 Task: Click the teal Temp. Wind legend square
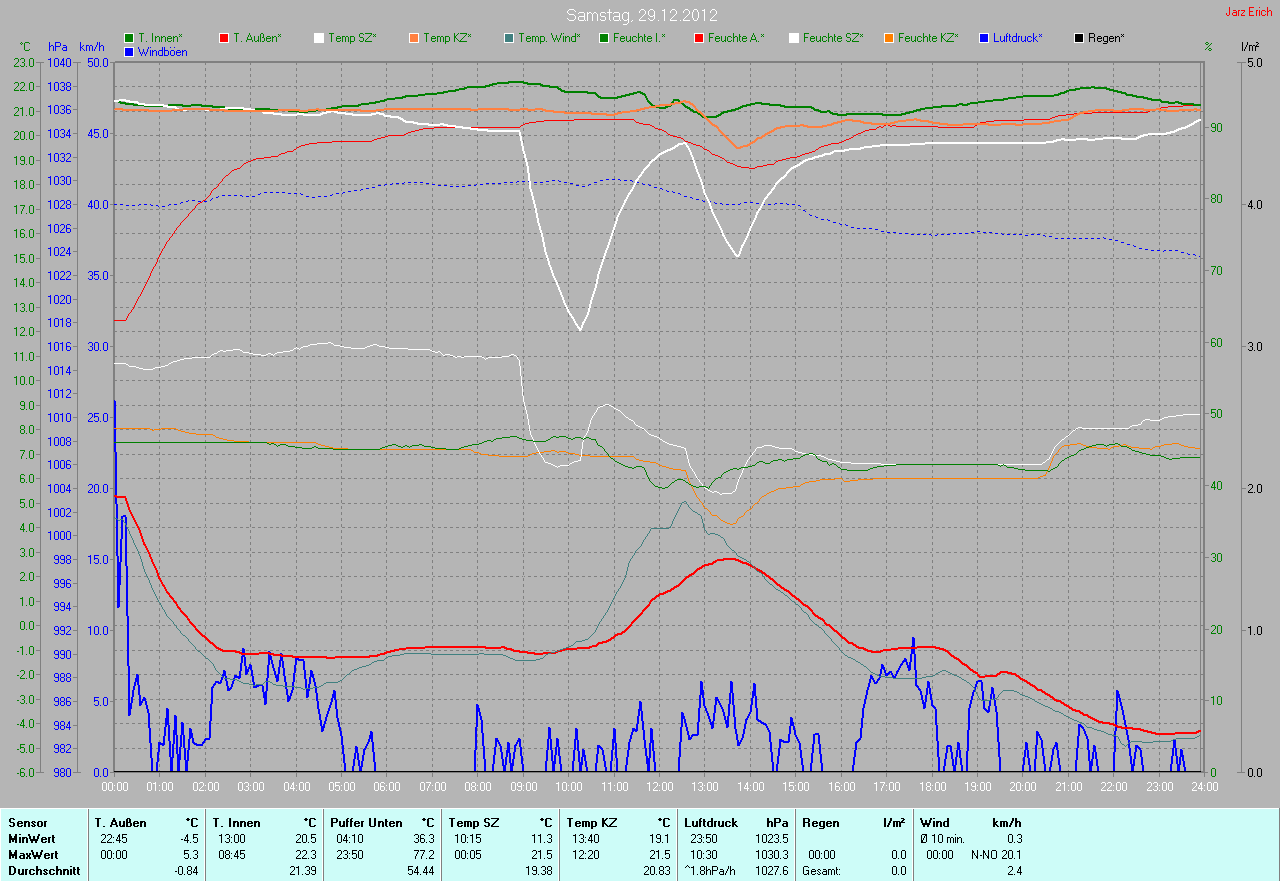pos(509,38)
